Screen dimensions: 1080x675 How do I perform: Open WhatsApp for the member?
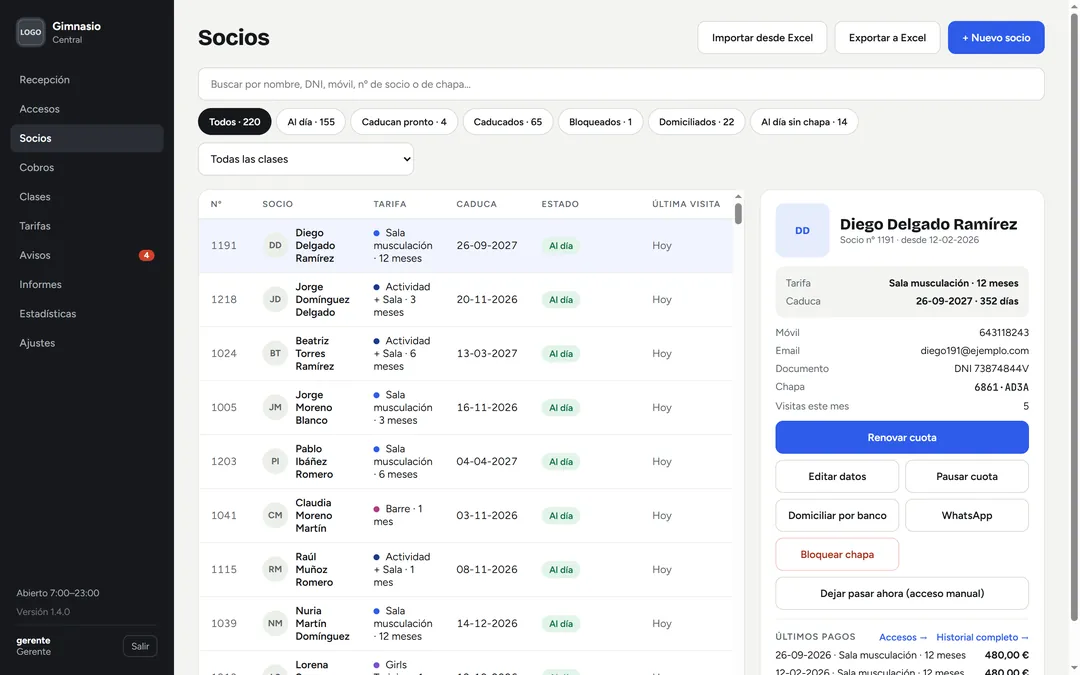pos(966,515)
